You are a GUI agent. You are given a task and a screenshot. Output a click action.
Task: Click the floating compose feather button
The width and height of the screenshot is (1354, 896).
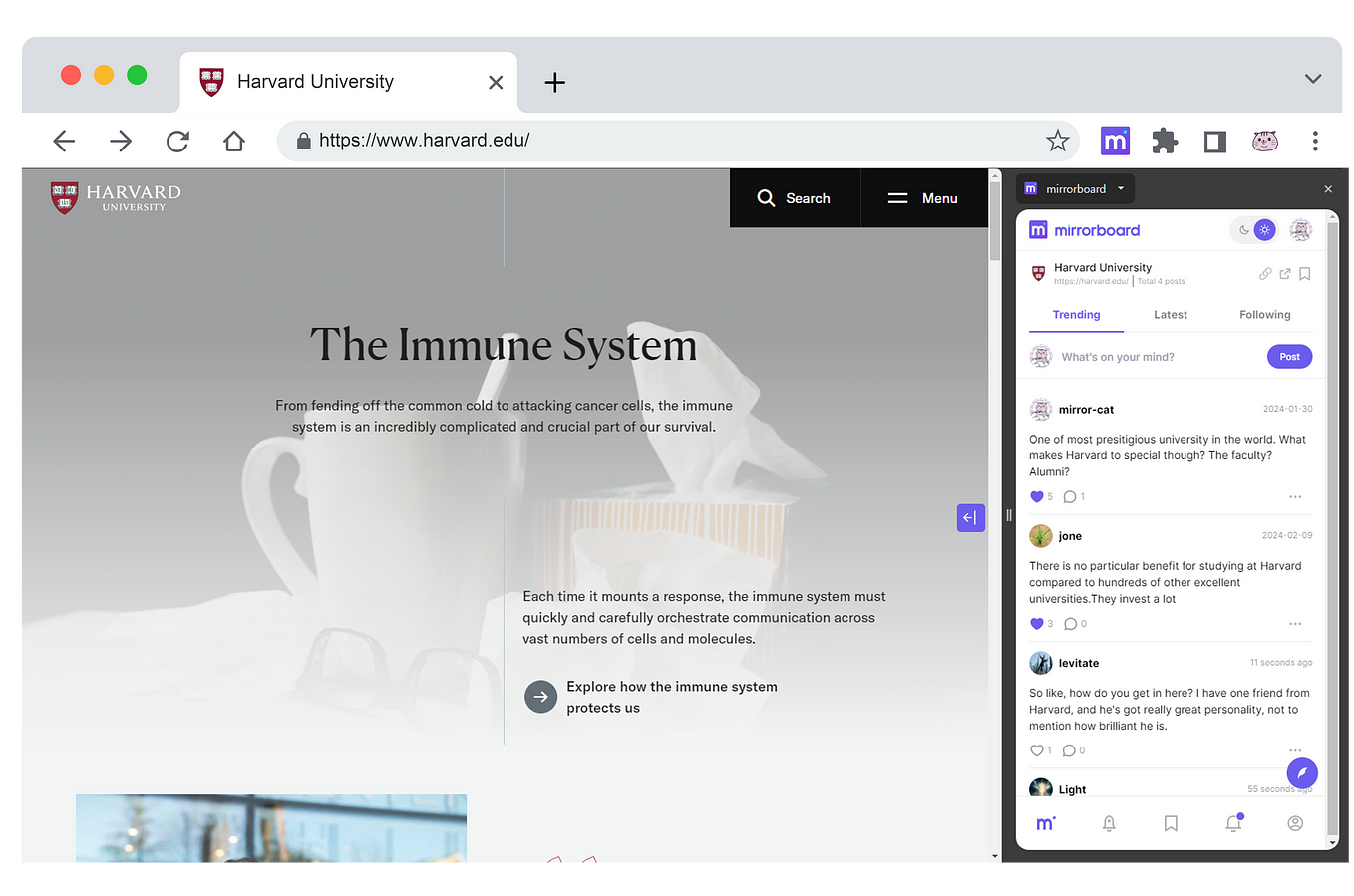tap(1302, 773)
